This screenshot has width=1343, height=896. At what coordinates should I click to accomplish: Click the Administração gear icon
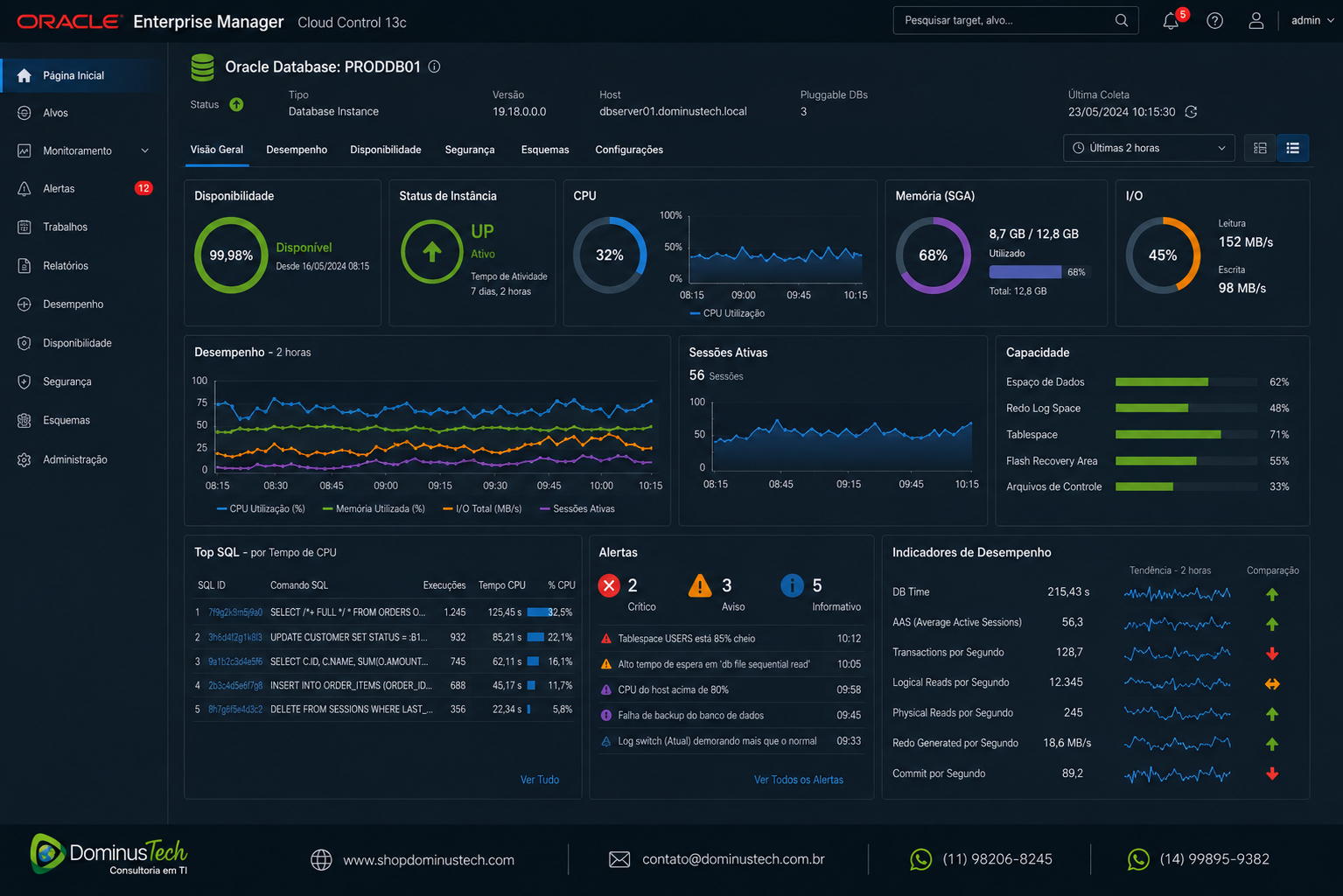coord(24,460)
